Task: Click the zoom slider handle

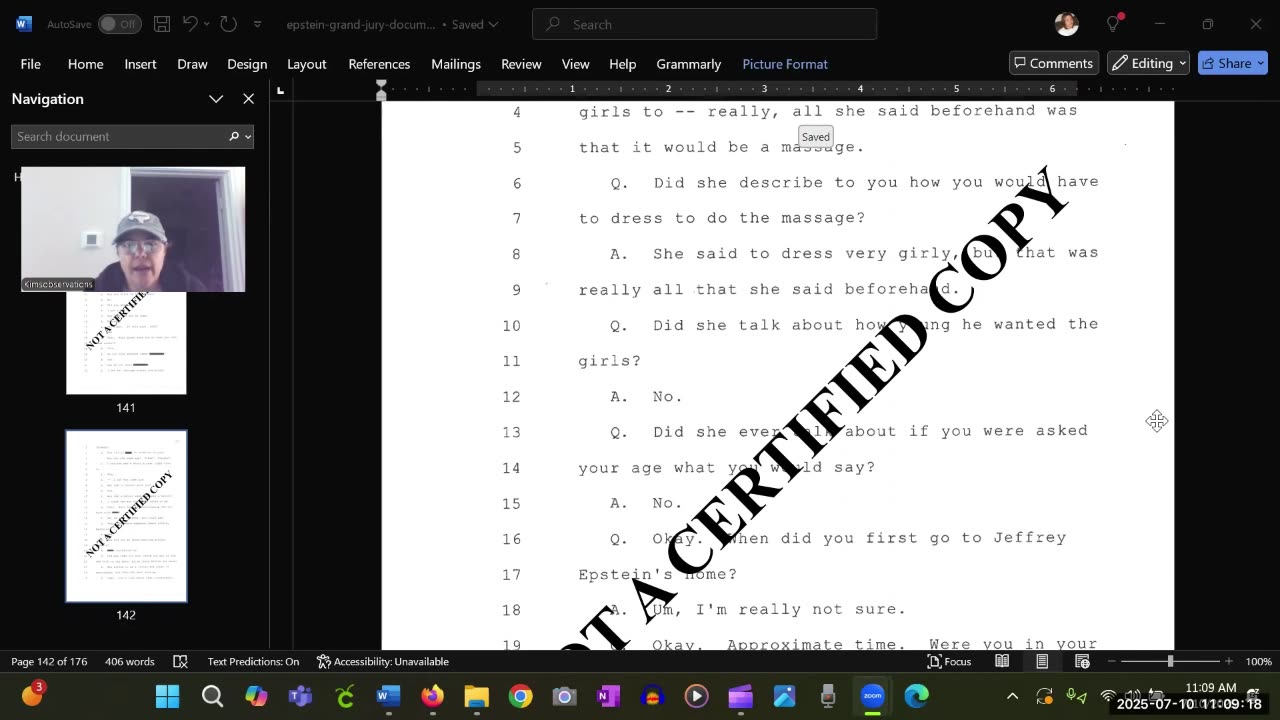Action: tap(1170, 661)
